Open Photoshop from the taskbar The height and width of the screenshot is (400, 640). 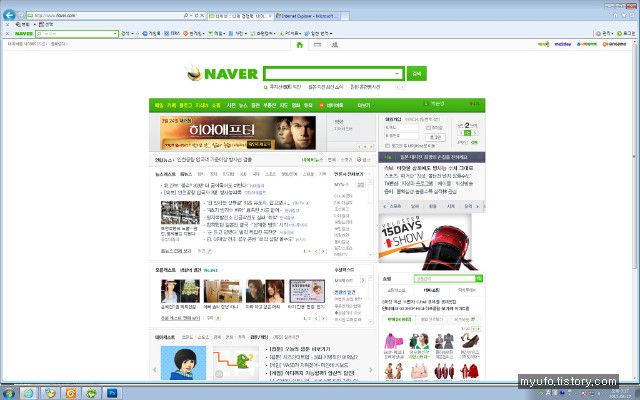tap(112, 393)
